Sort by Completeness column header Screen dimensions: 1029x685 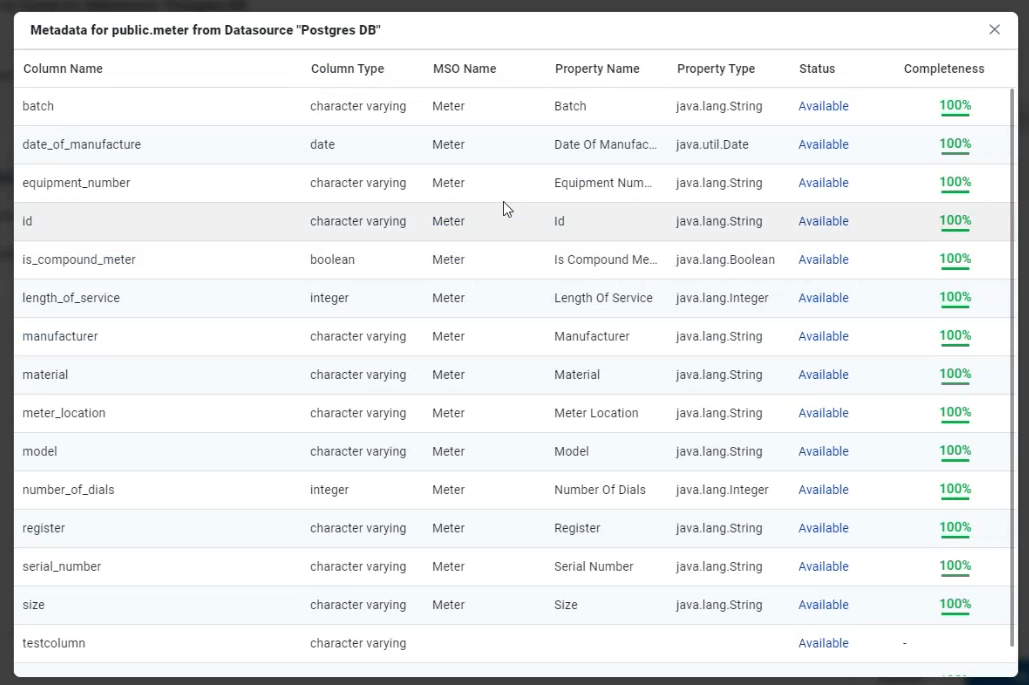point(944,69)
